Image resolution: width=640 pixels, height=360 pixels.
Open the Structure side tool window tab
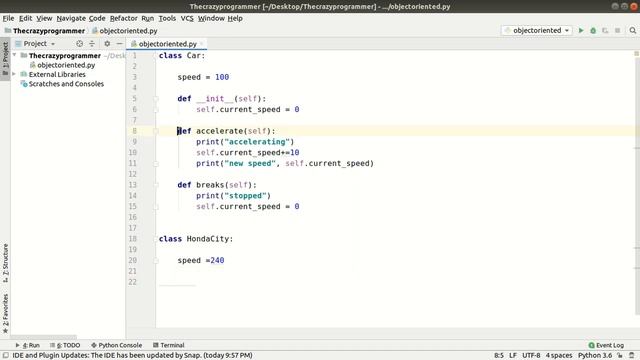5,263
